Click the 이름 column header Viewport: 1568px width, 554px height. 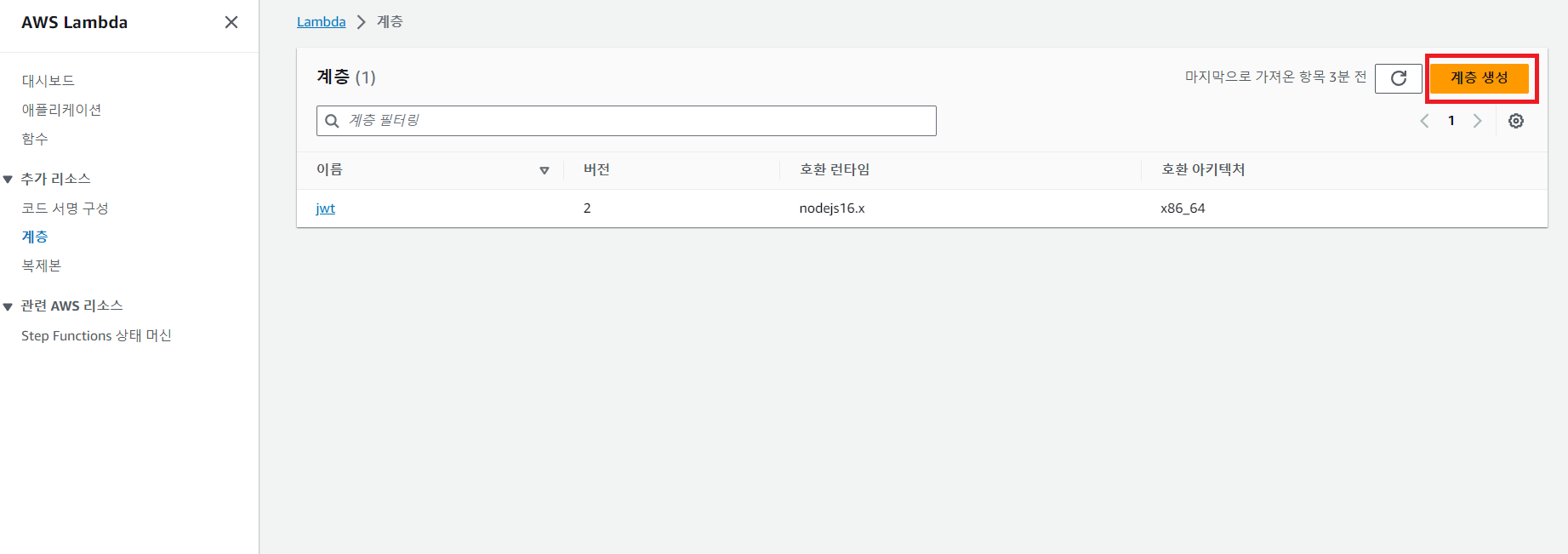point(329,170)
